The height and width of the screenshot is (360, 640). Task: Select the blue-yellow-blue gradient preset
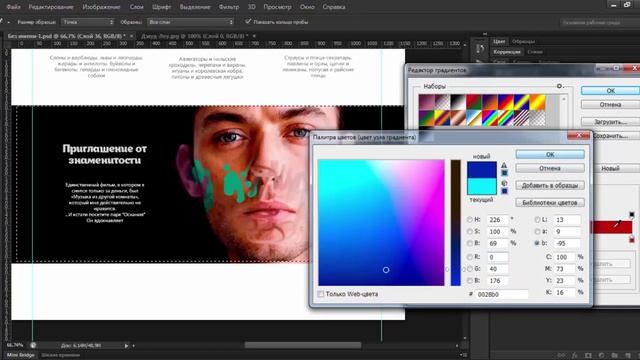(522, 102)
